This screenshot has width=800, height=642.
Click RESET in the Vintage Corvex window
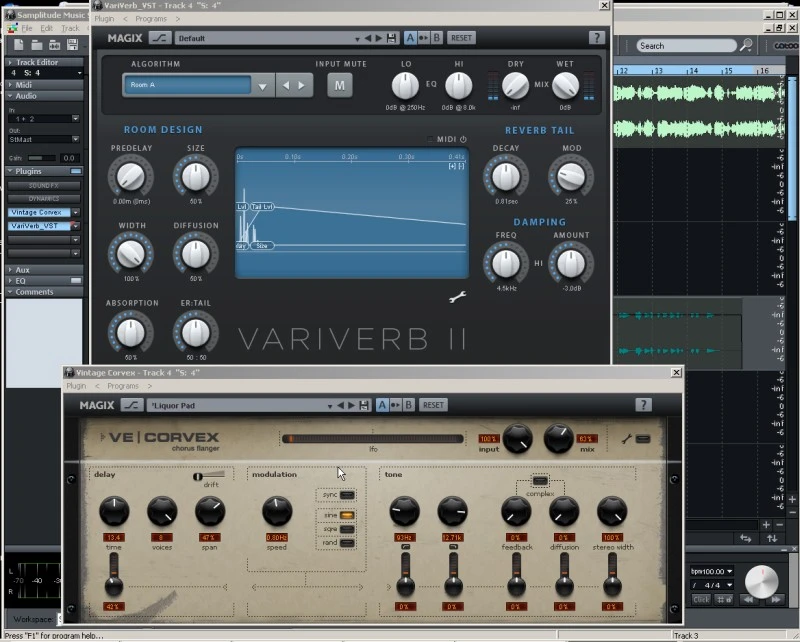point(433,405)
